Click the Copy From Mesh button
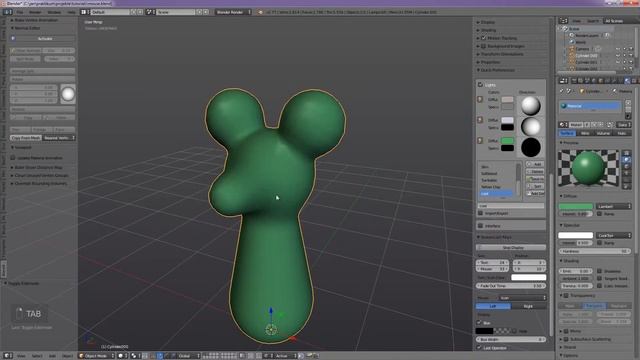This screenshot has height=360, width=640. pyautogui.click(x=26, y=138)
